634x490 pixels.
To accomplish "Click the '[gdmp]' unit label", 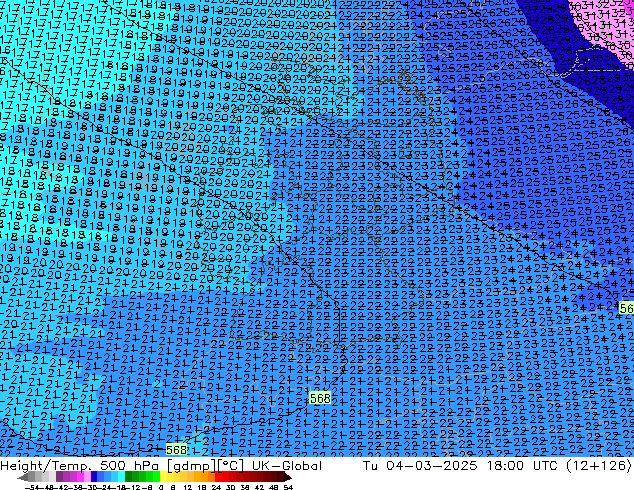I will pos(192,466).
